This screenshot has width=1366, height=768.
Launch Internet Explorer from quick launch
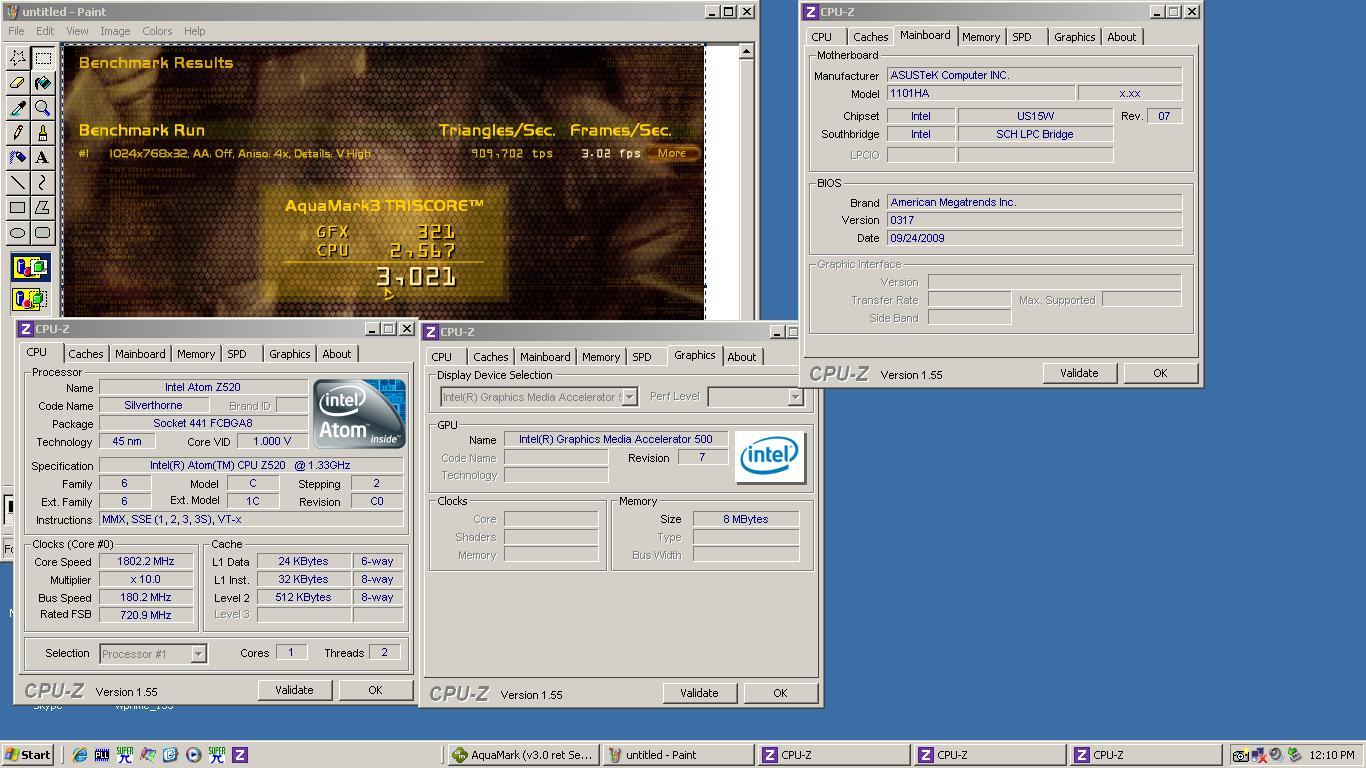tap(79, 755)
